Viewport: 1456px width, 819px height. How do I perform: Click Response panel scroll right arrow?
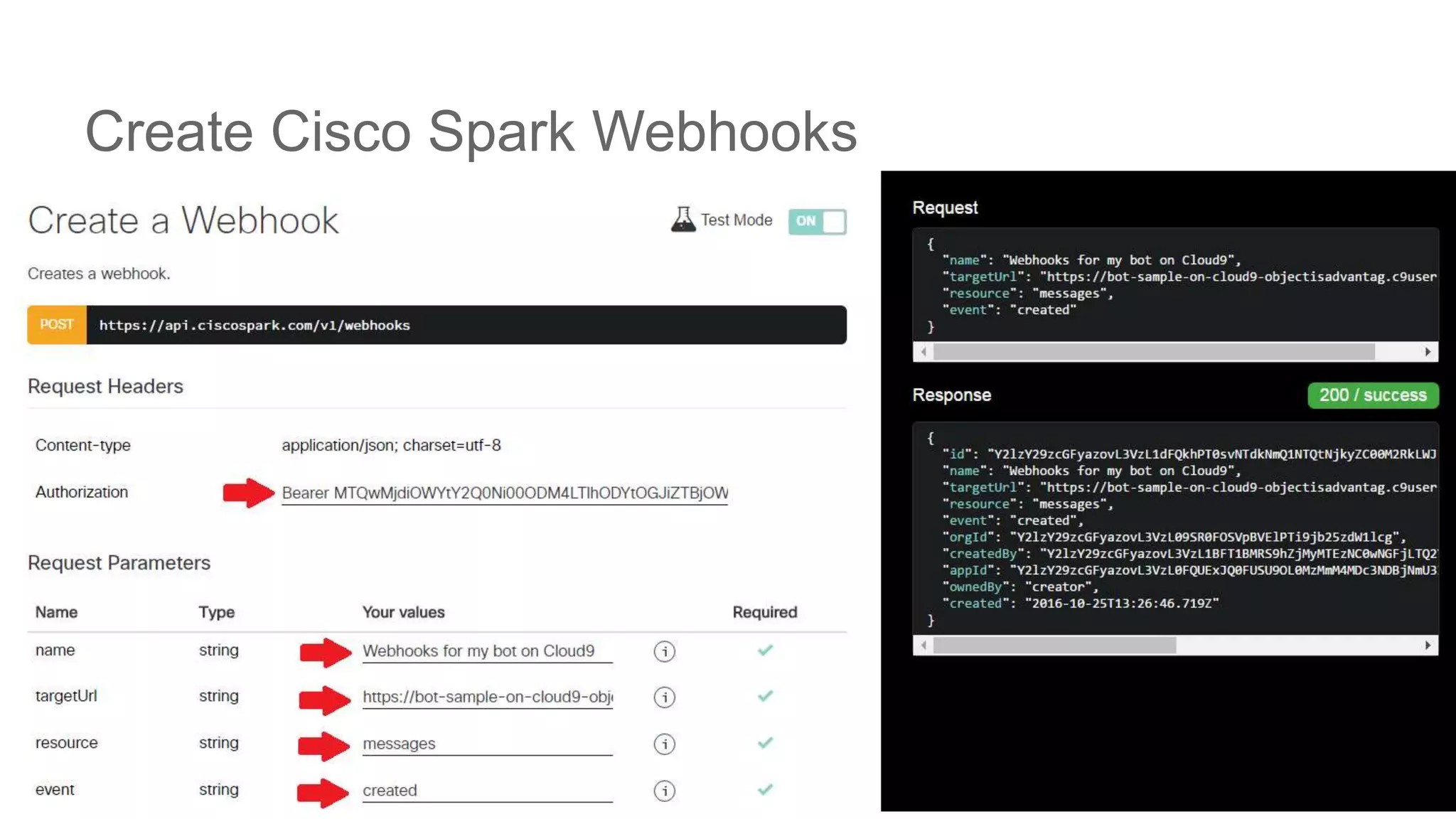1428,646
